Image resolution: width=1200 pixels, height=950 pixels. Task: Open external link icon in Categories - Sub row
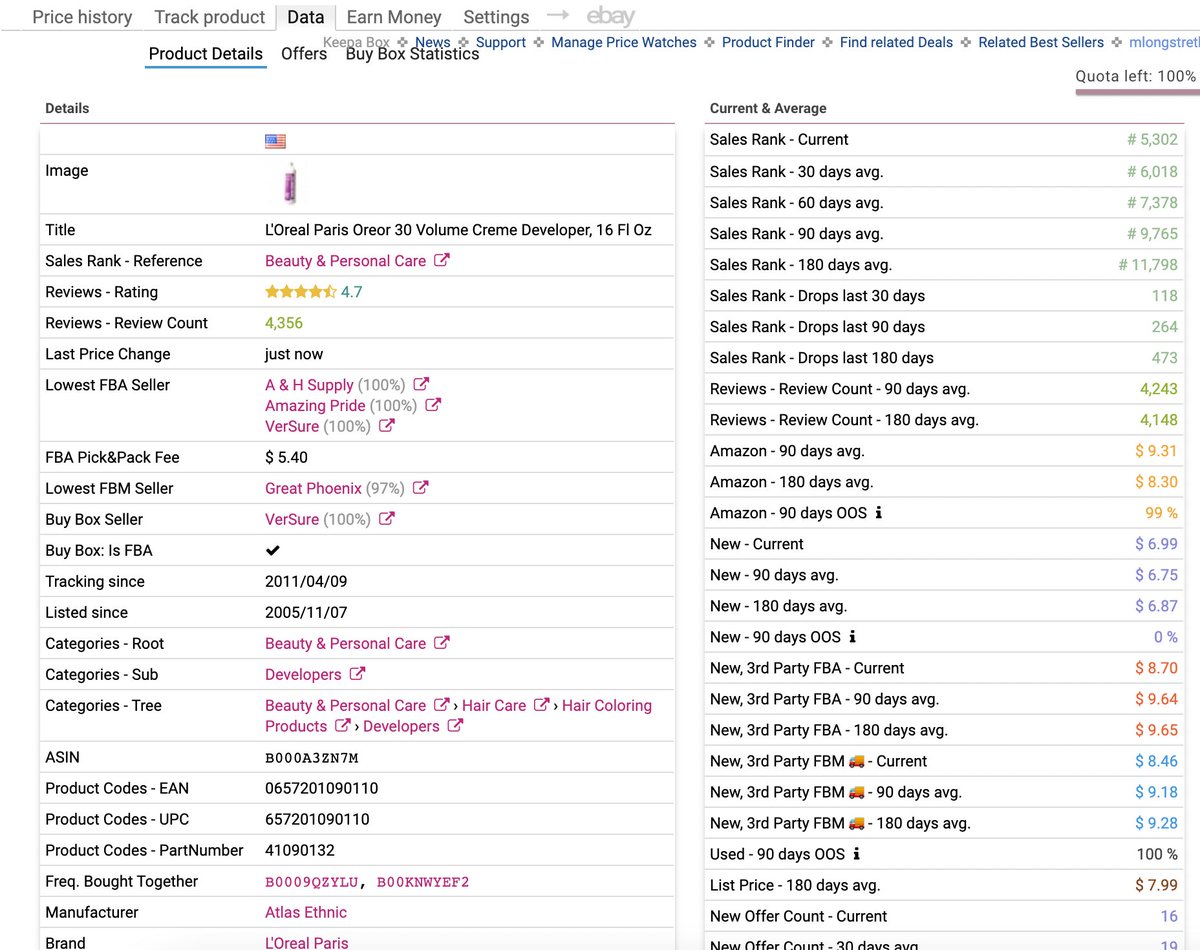tap(357, 674)
